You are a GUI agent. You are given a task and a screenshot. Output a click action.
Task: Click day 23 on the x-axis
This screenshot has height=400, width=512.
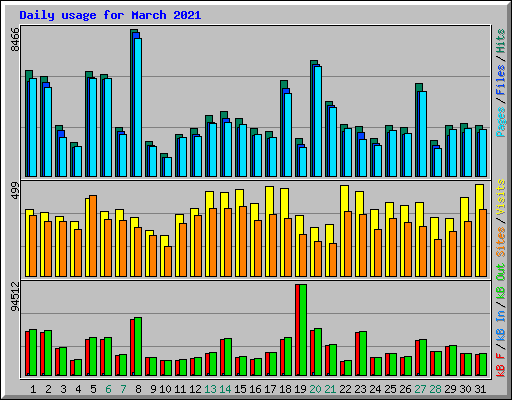[x=360, y=389]
